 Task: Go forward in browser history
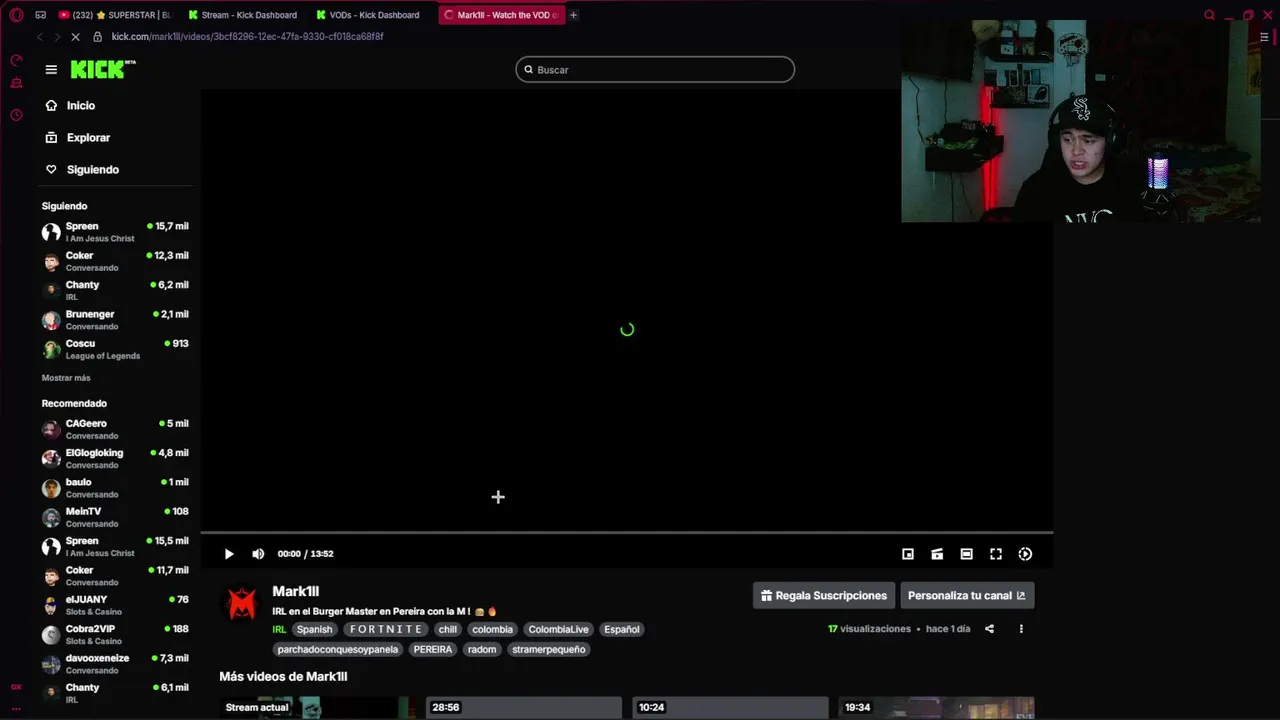(57, 37)
